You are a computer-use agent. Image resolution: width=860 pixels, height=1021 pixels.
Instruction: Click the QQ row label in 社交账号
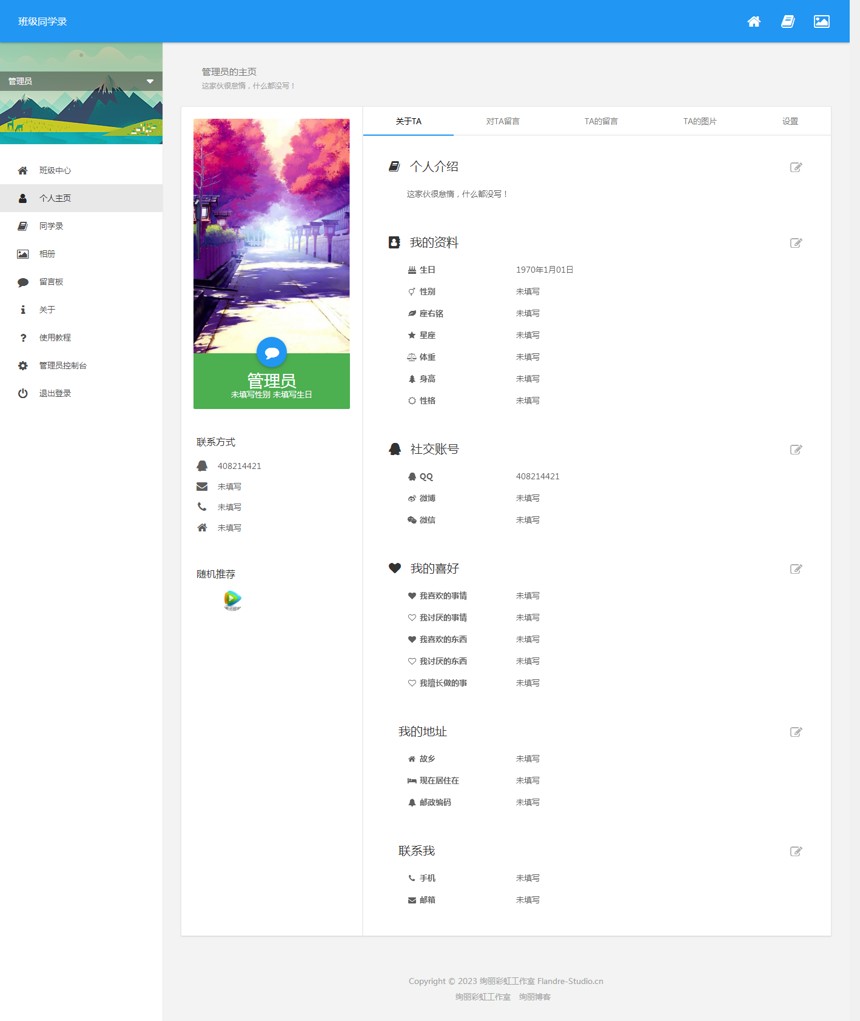pos(426,477)
